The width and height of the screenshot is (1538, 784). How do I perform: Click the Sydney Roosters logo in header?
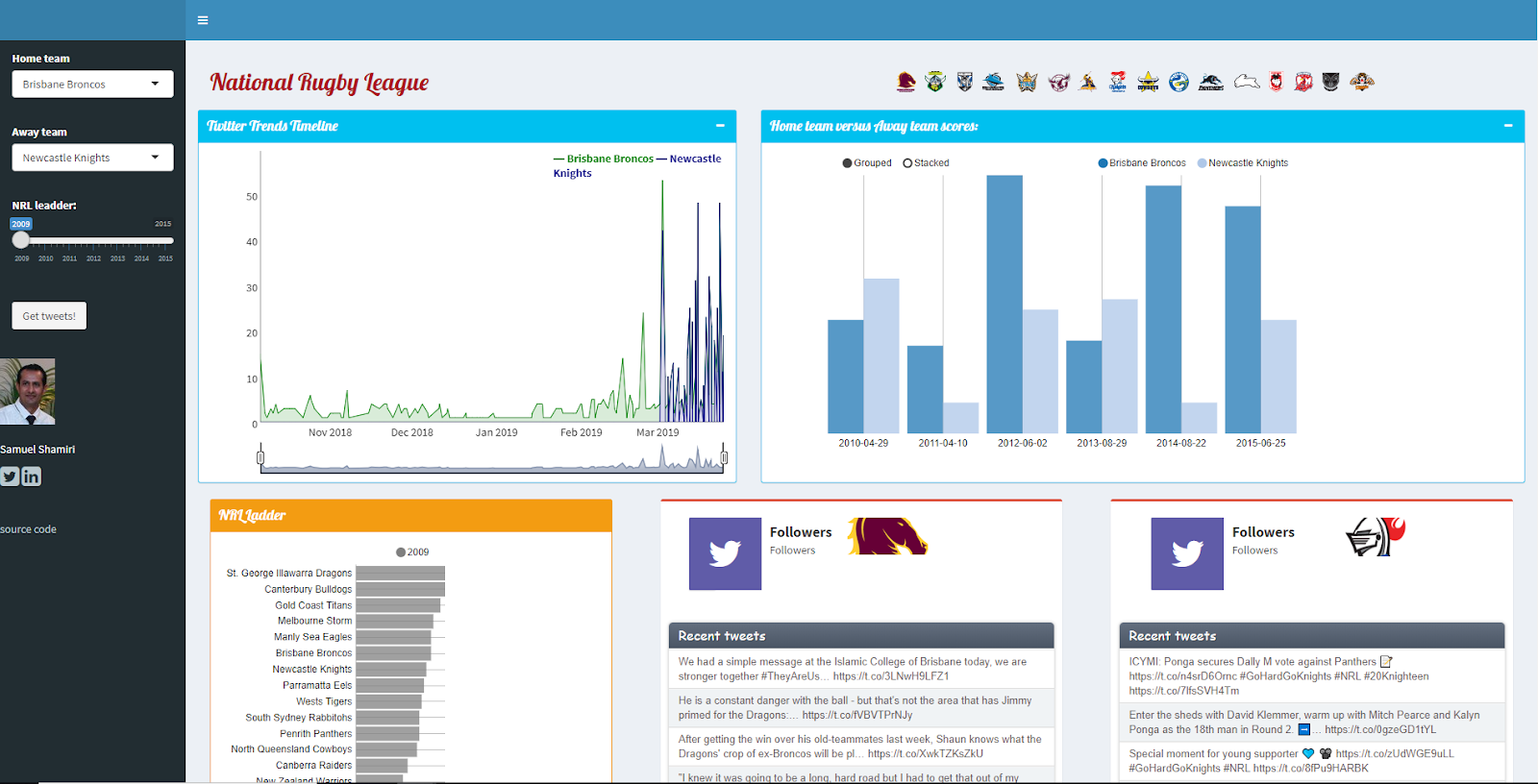(1303, 82)
